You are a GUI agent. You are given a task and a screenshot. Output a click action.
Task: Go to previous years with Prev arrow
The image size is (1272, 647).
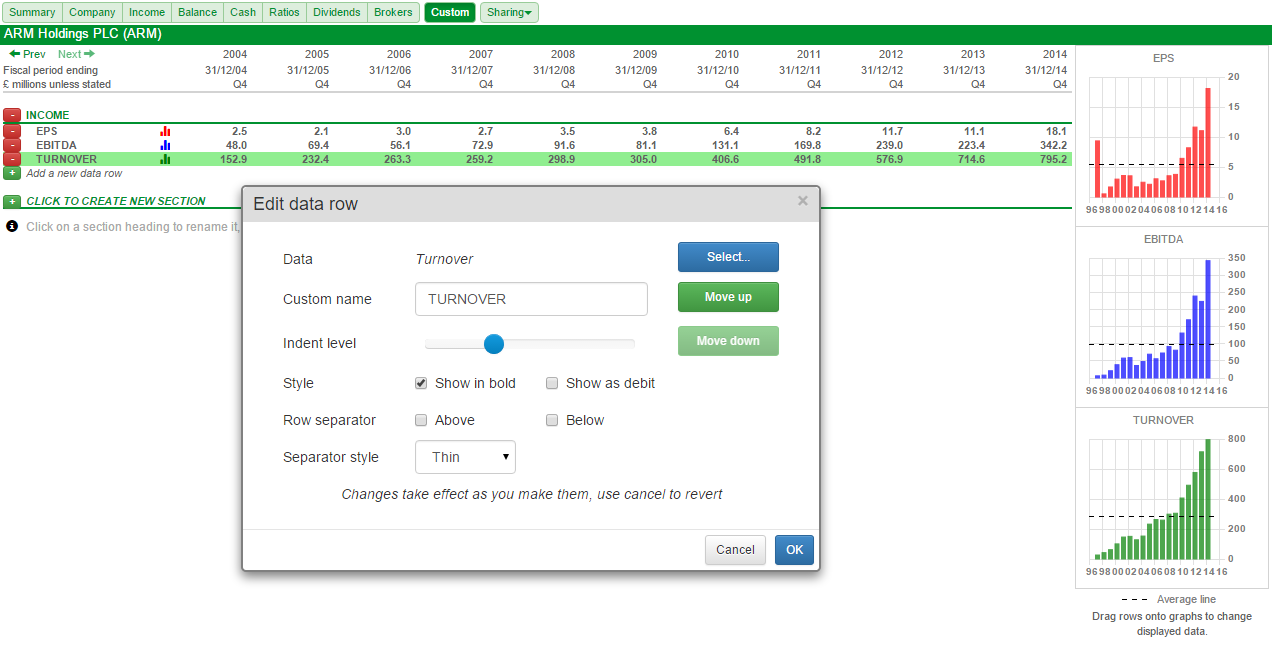[27, 54]
